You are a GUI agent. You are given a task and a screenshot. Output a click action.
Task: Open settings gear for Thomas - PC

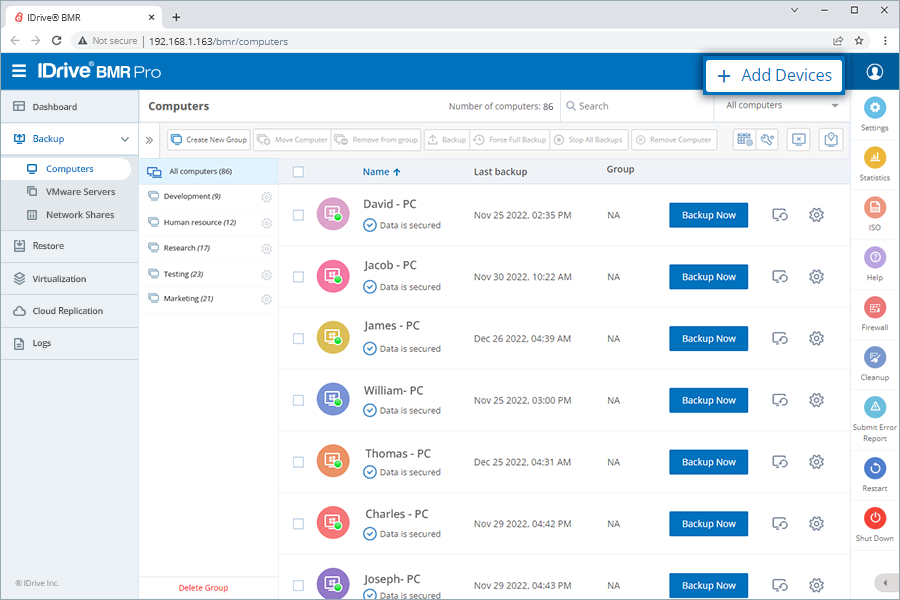[816, 462]
